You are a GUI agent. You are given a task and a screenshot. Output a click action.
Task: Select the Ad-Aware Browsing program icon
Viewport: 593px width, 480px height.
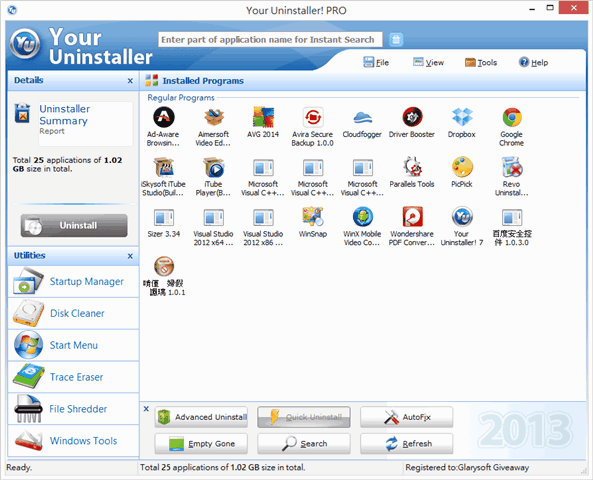(164, 117)
